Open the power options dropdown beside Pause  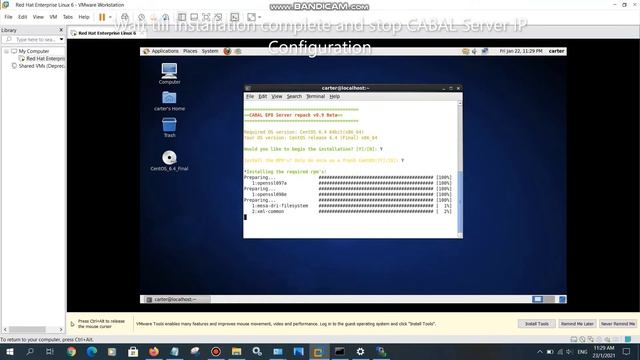pos(110,17)
